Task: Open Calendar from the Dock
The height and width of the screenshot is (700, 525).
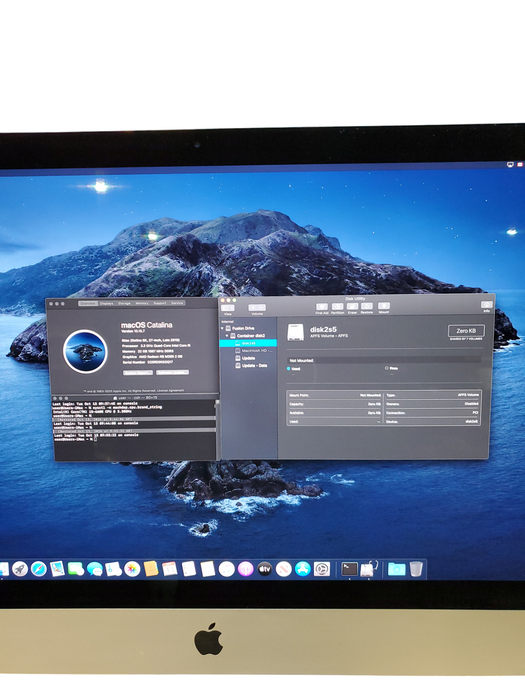Action: (x=170, y=569)
